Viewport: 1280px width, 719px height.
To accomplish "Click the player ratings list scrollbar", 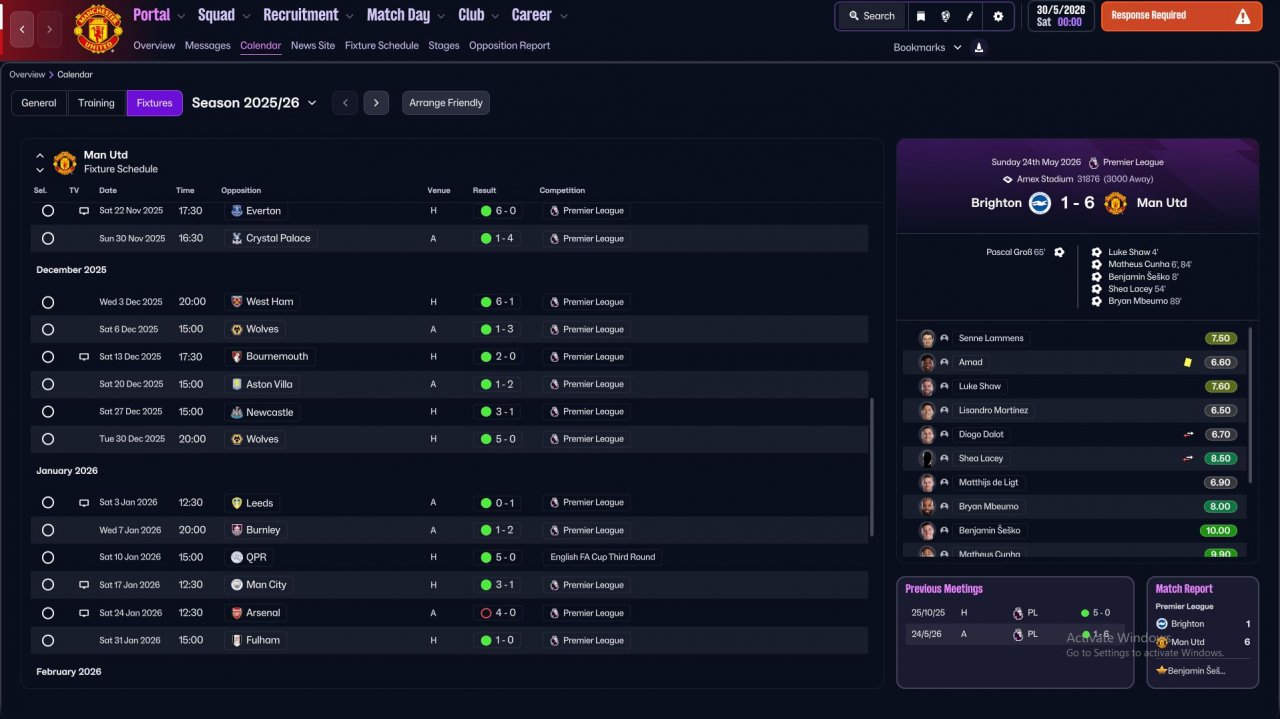I will click(1250, 405).
